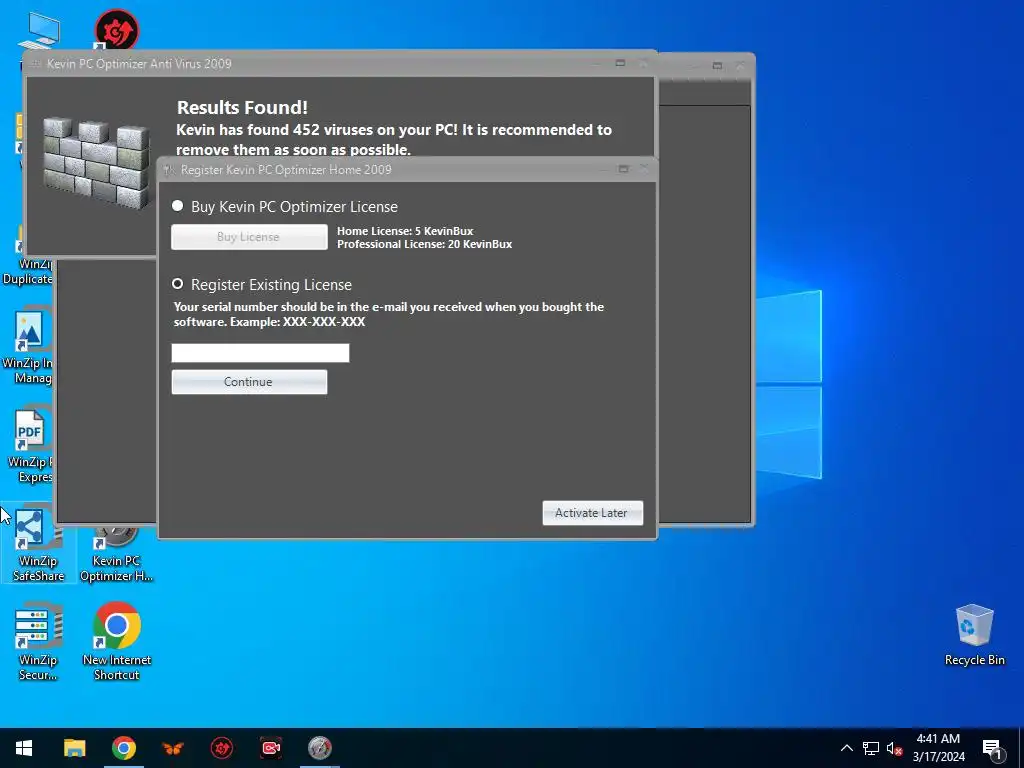Viewport: 1024px width, 768px height.
Task: Open the This PC desktop icon
Action: click(x=39, y=31)
